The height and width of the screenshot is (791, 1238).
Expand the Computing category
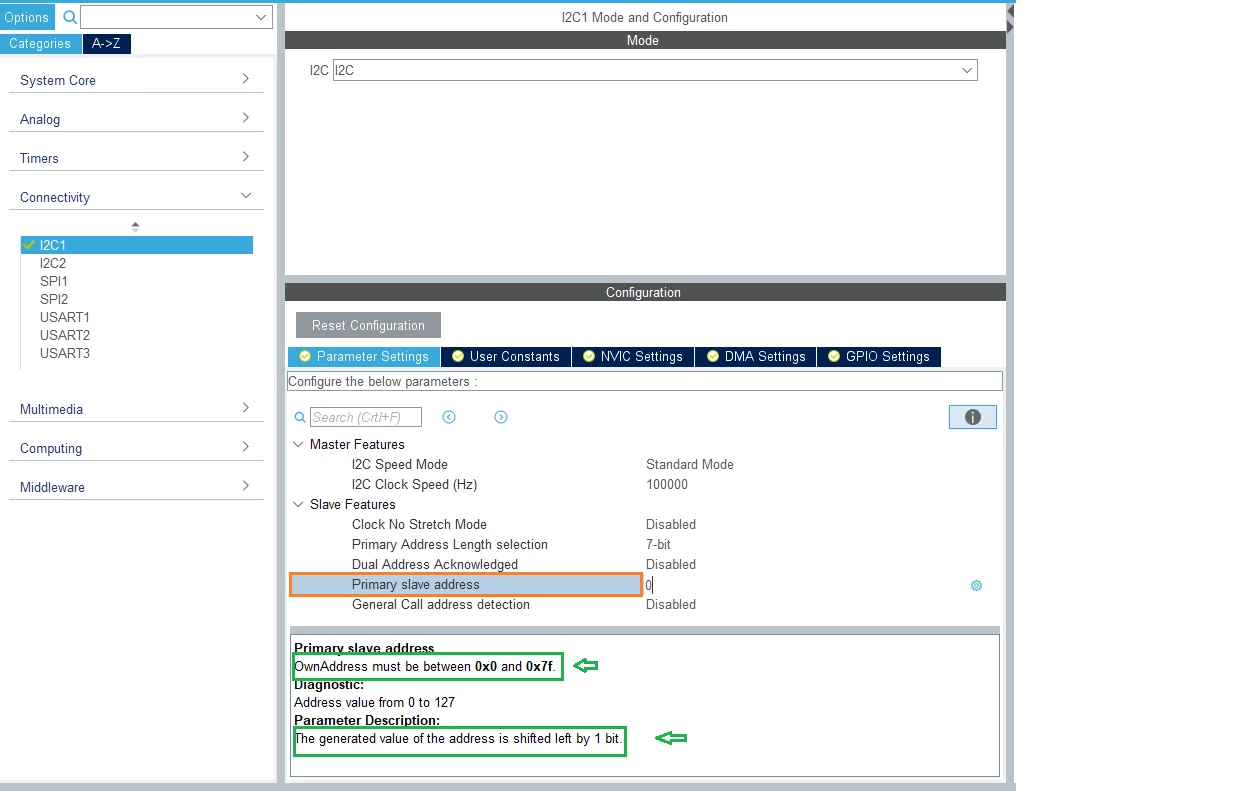pos(136,448)
